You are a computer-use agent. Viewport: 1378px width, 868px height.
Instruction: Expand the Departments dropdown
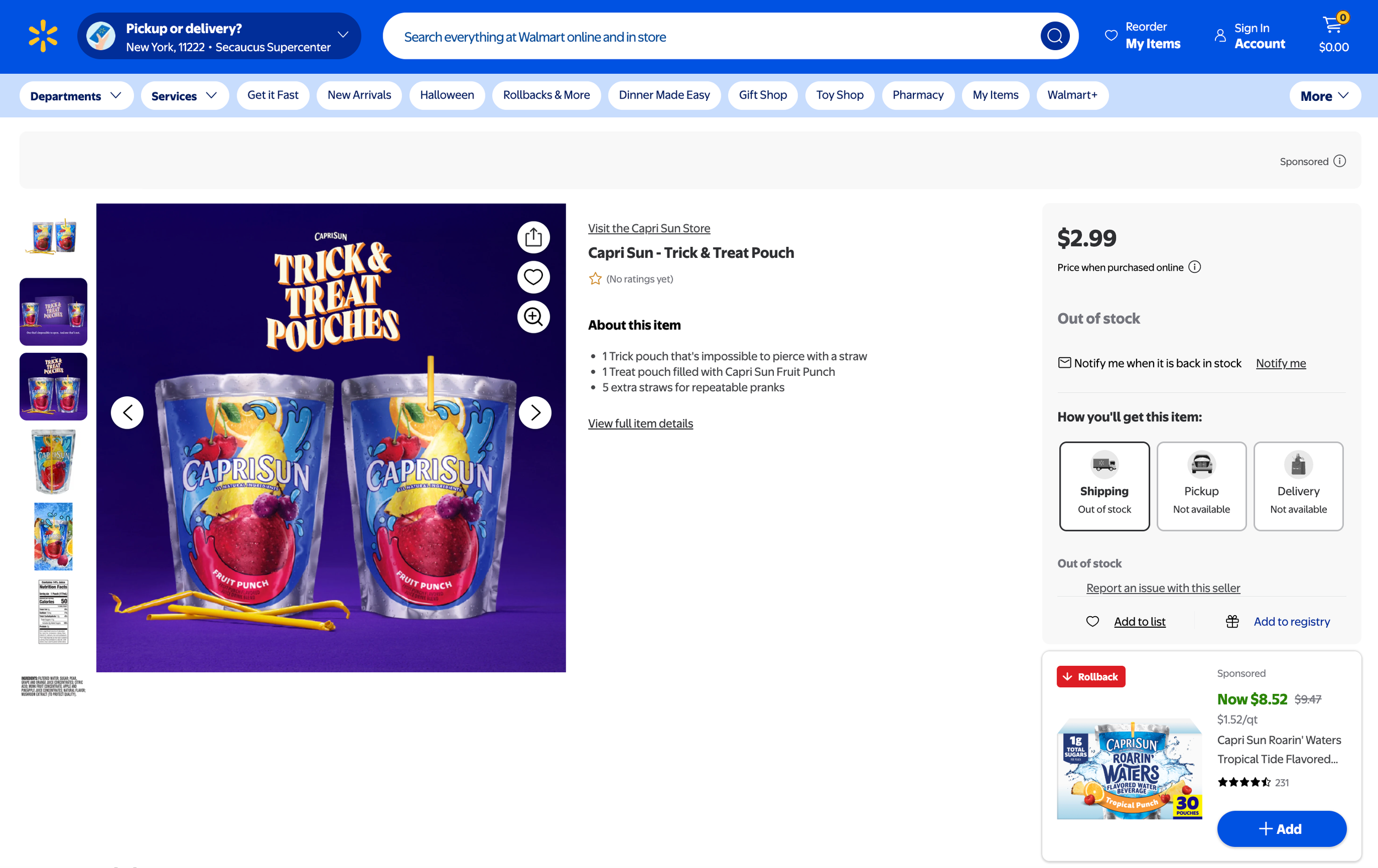coord(76,95)
